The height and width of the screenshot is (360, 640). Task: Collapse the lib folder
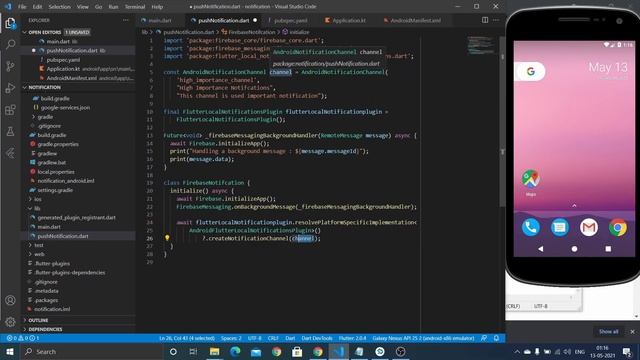point(37,208)
